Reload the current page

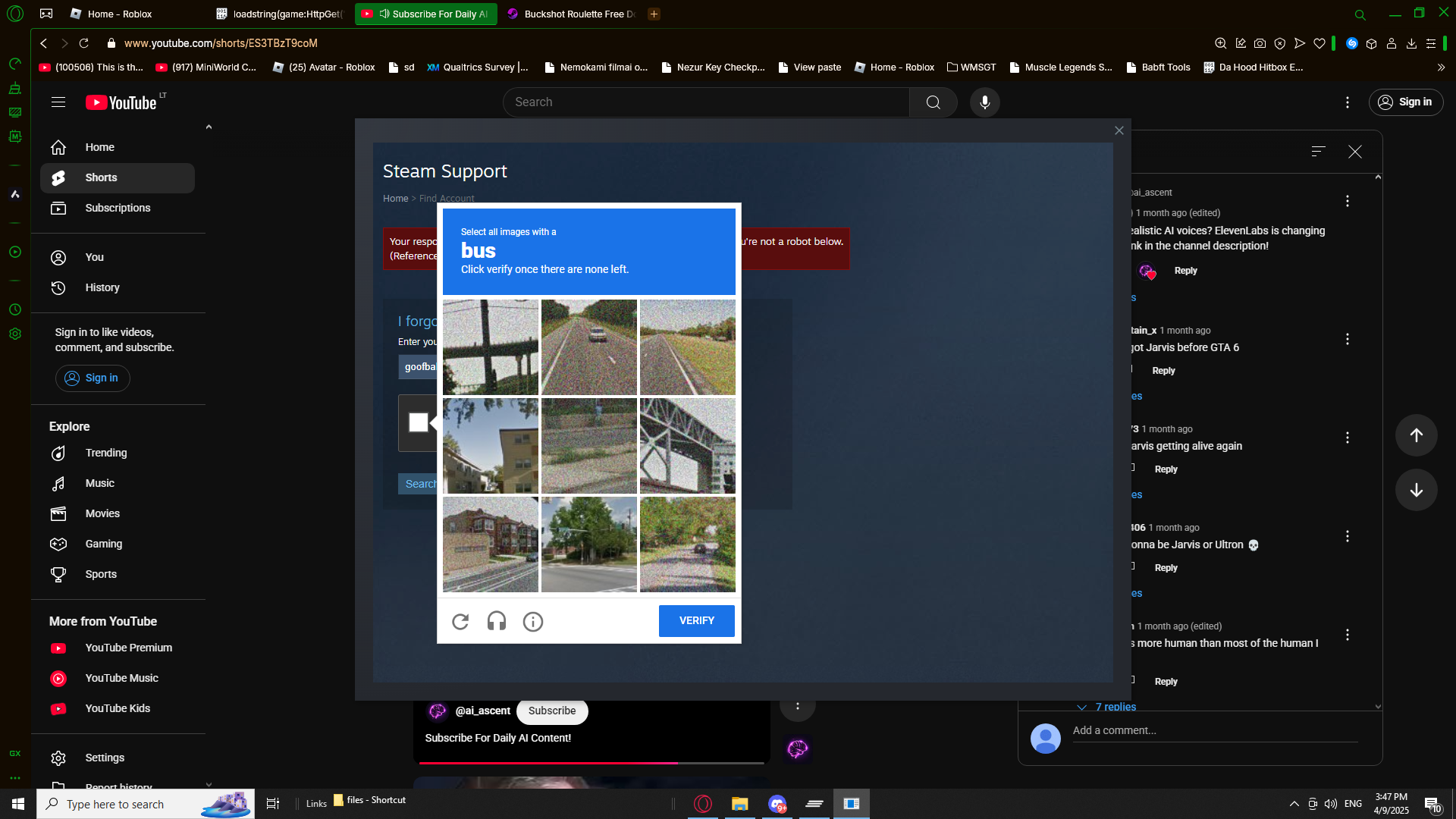(x=84, y=43)
